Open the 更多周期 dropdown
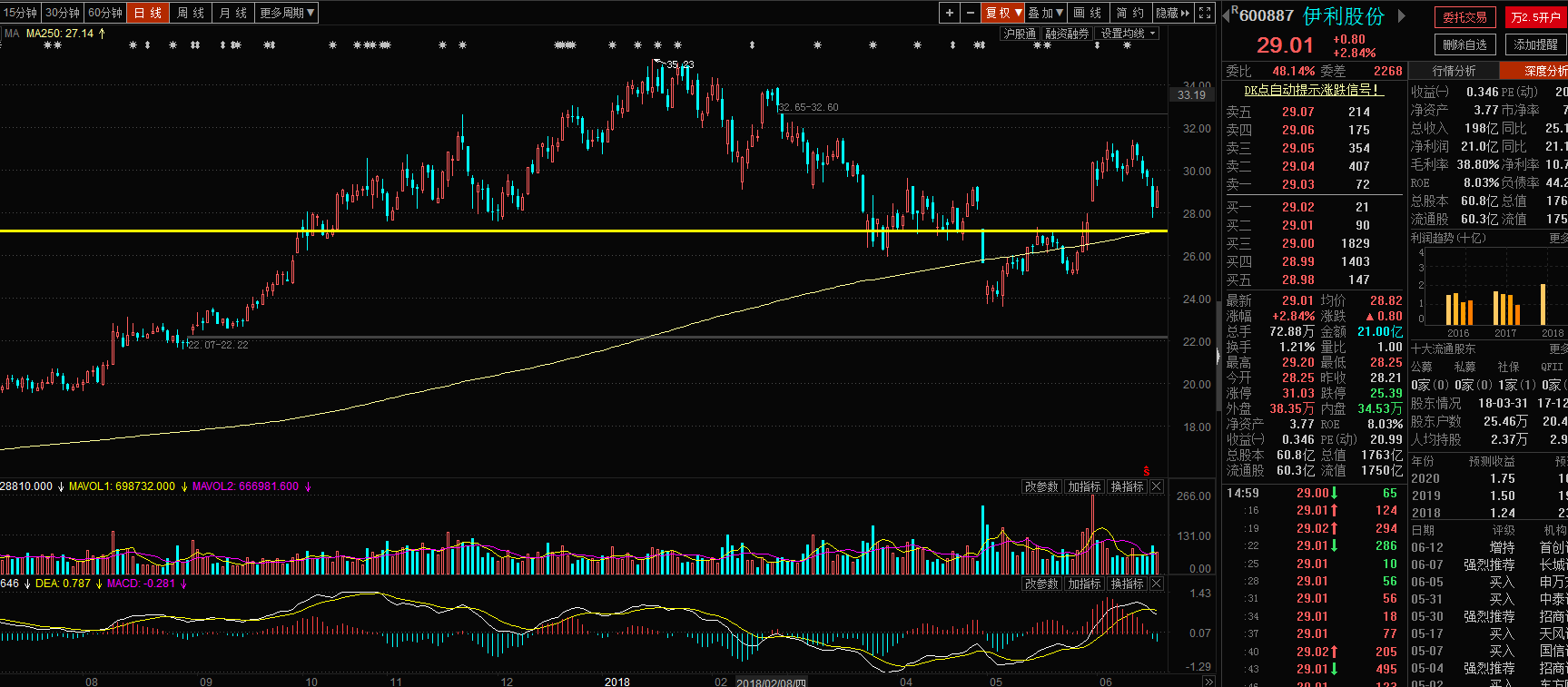Viewport: 1568px width, 687px height. (287, 13)
